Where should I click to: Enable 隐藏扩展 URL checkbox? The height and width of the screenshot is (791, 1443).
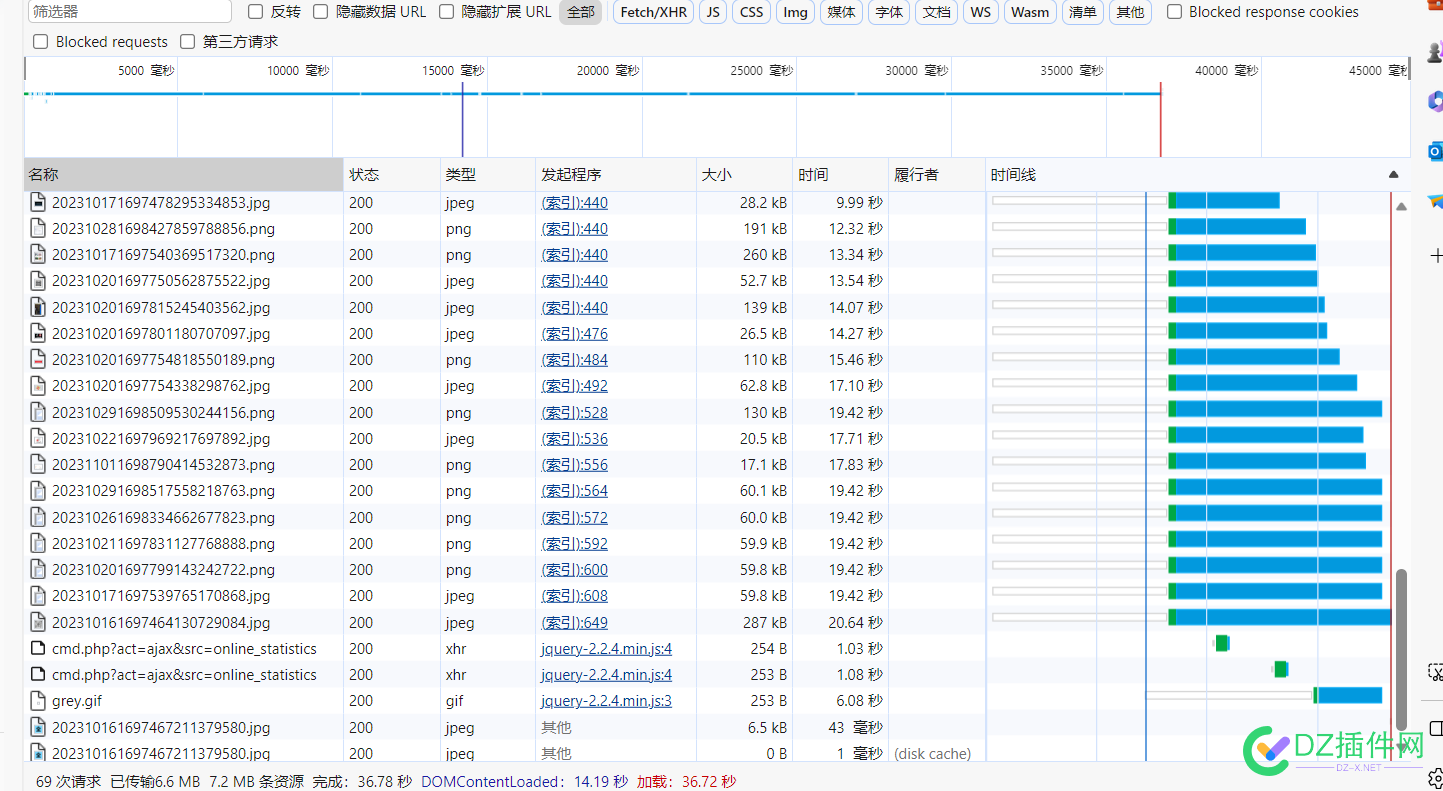tap(446, 12)
